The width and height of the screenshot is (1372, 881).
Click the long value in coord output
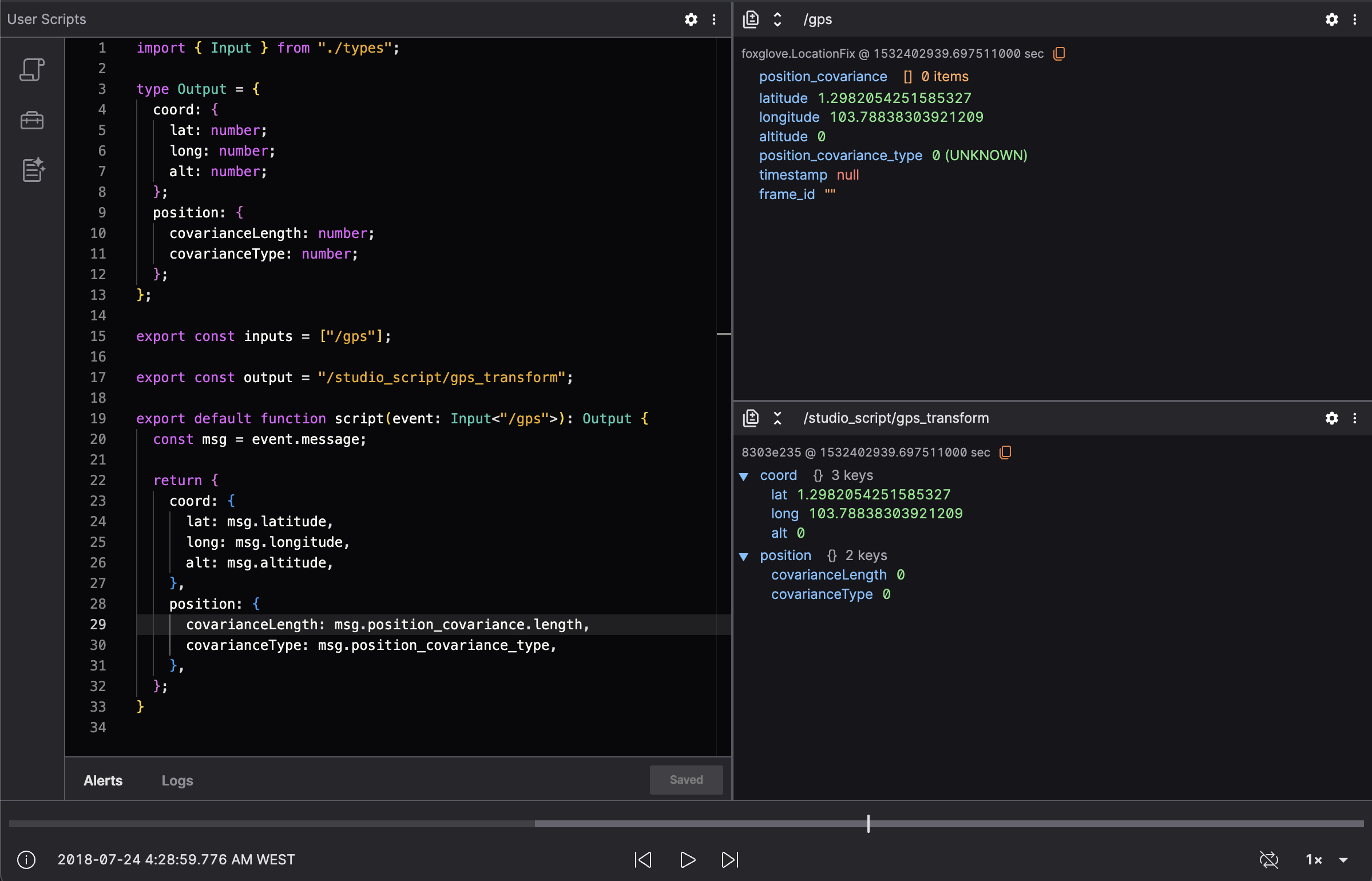pyautogui.click(x=886, y=514)
